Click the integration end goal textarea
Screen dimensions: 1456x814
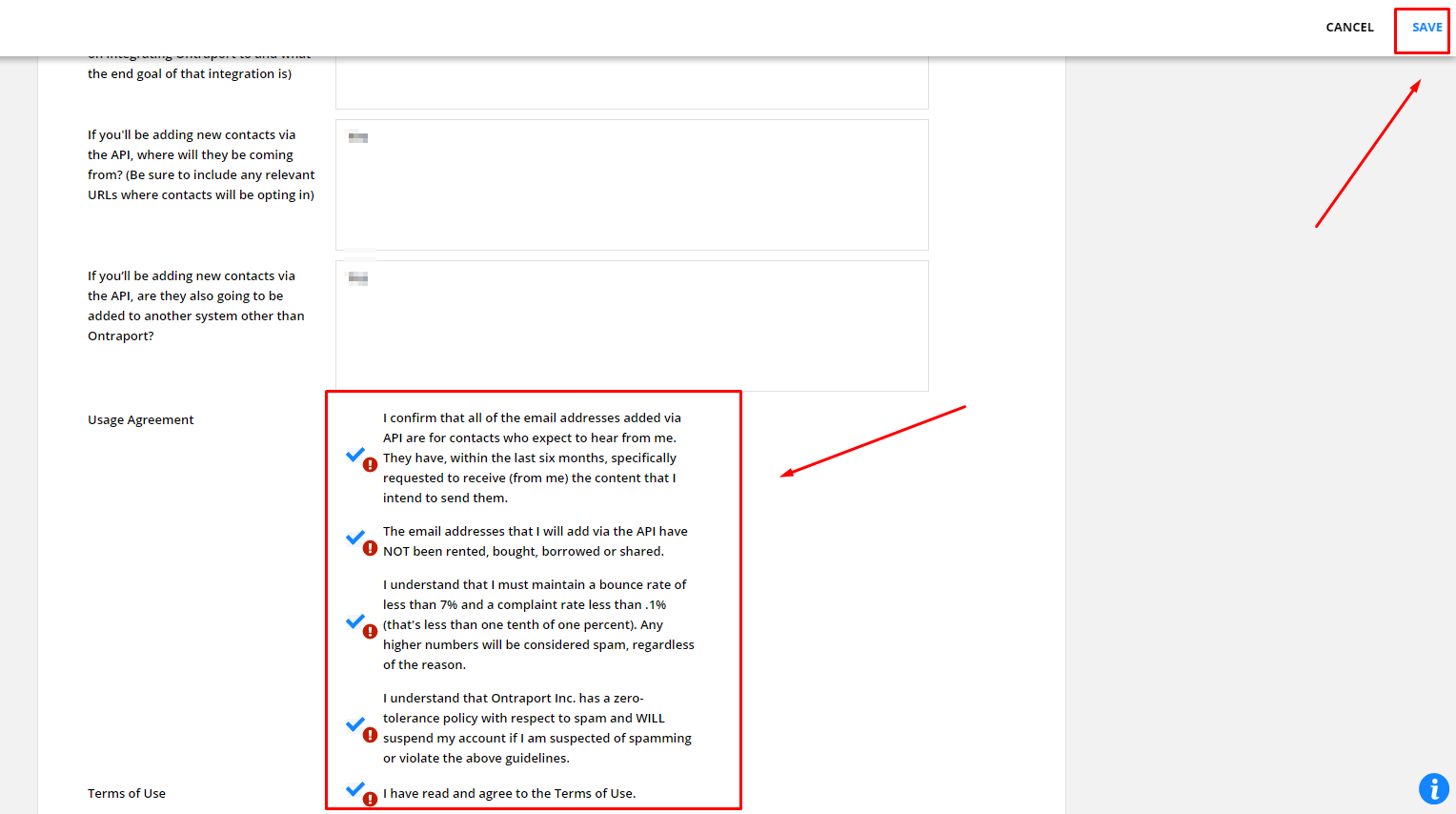tap(632, 82)
